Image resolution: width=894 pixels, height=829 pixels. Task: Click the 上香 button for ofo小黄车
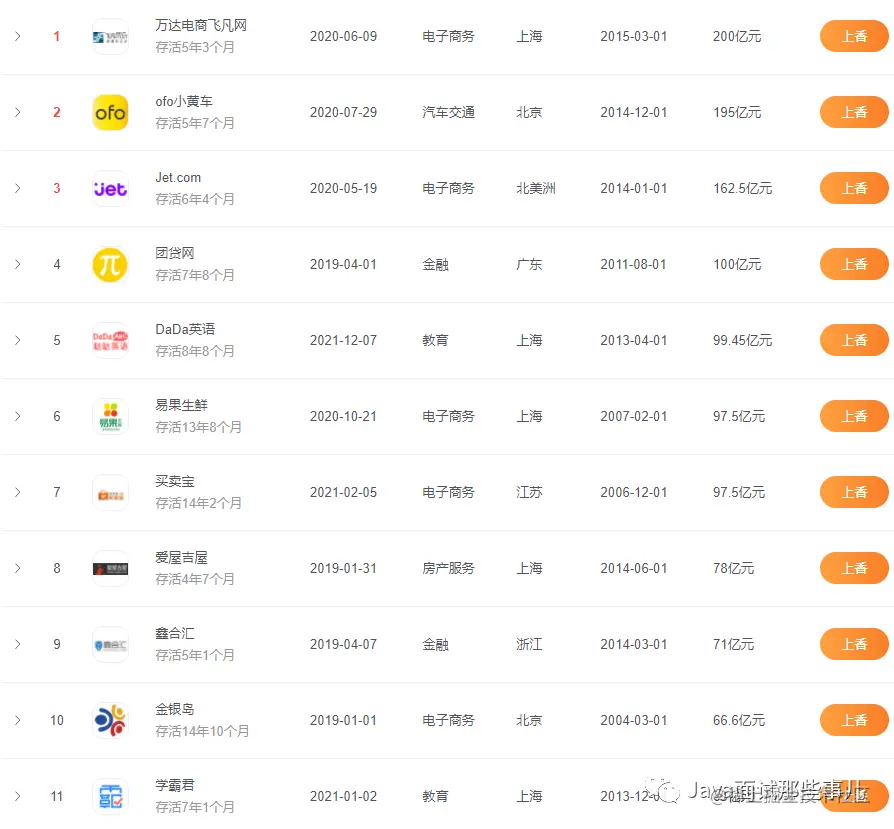(x=855, y=112)
